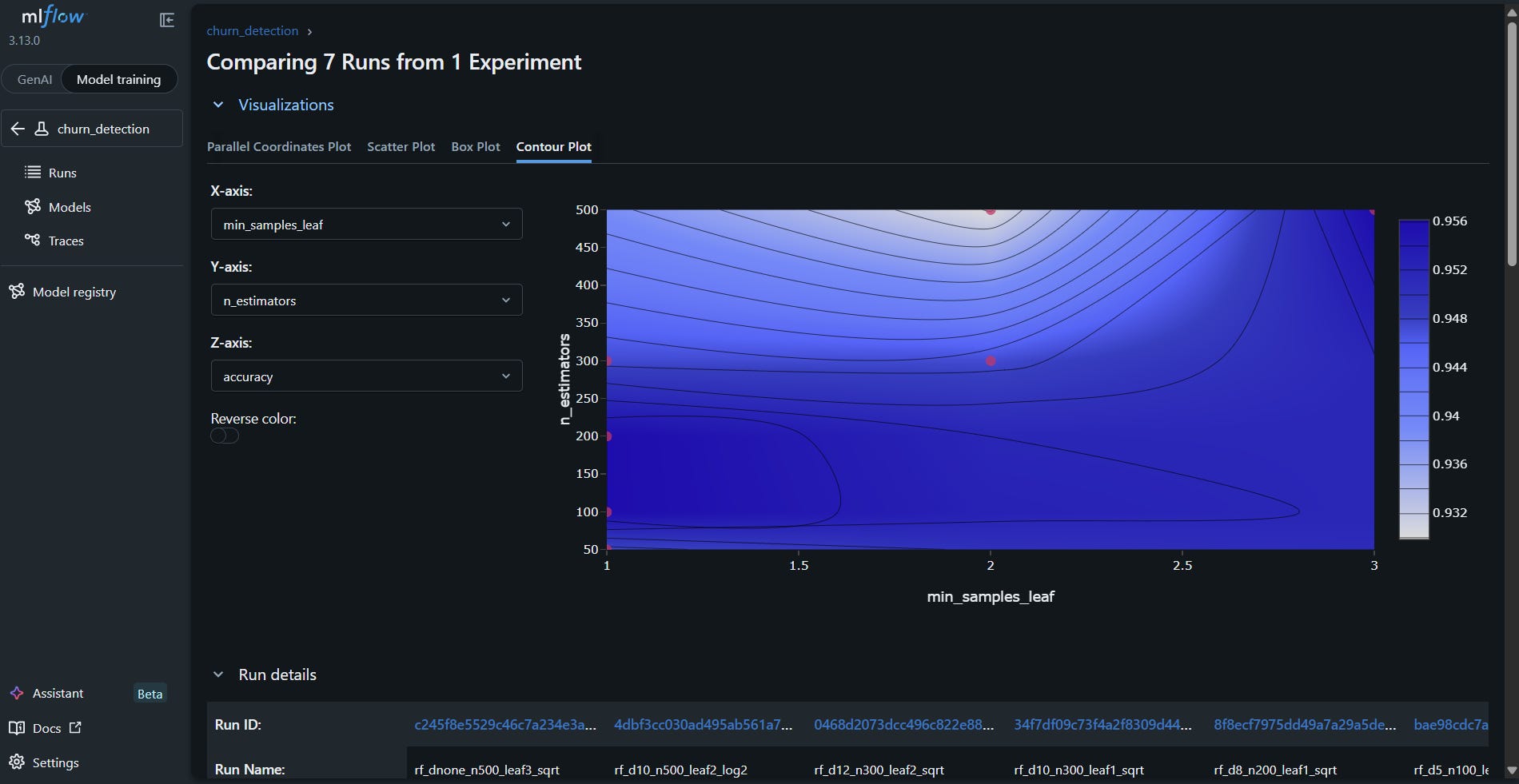
Task: Open Settings gear in sidebar
Action: coord(16,762)
